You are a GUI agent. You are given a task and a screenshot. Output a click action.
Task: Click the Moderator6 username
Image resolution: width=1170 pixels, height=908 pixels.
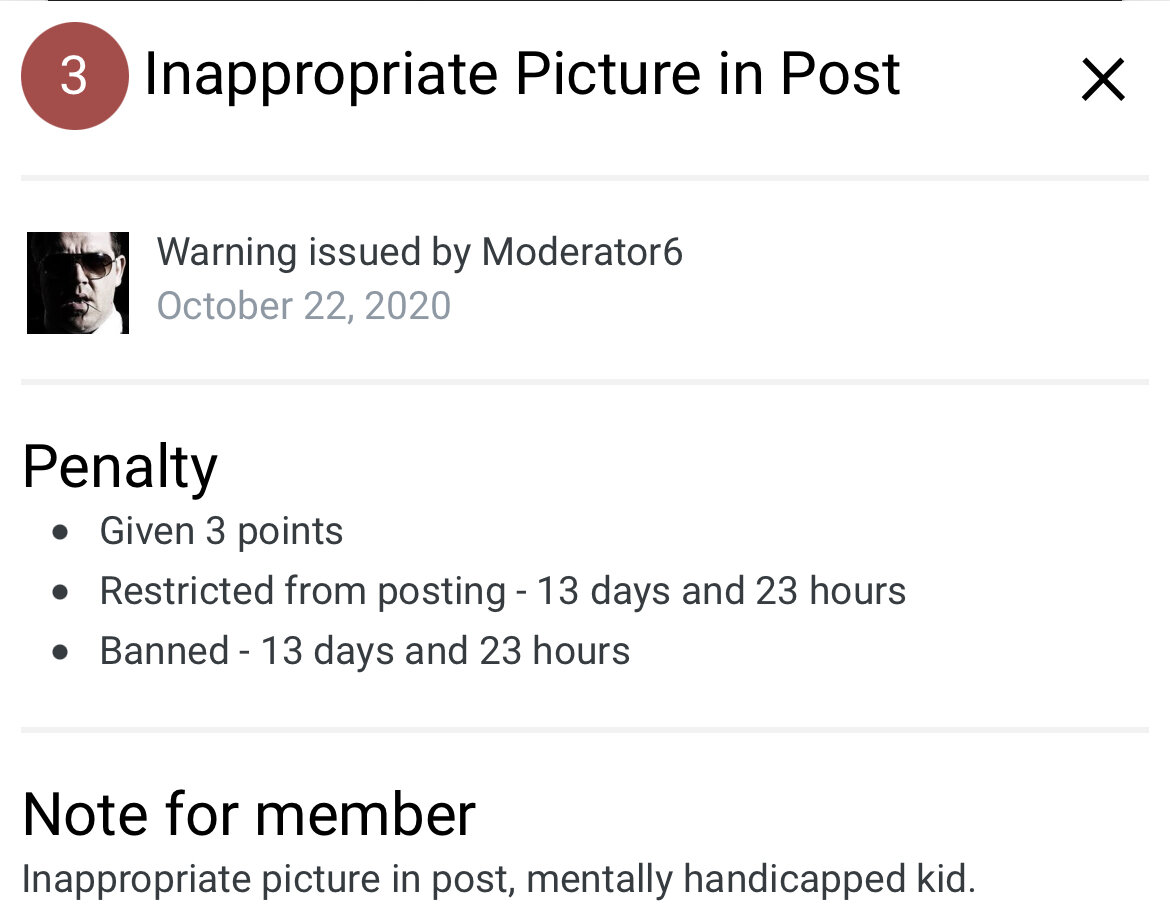point(582,252)
